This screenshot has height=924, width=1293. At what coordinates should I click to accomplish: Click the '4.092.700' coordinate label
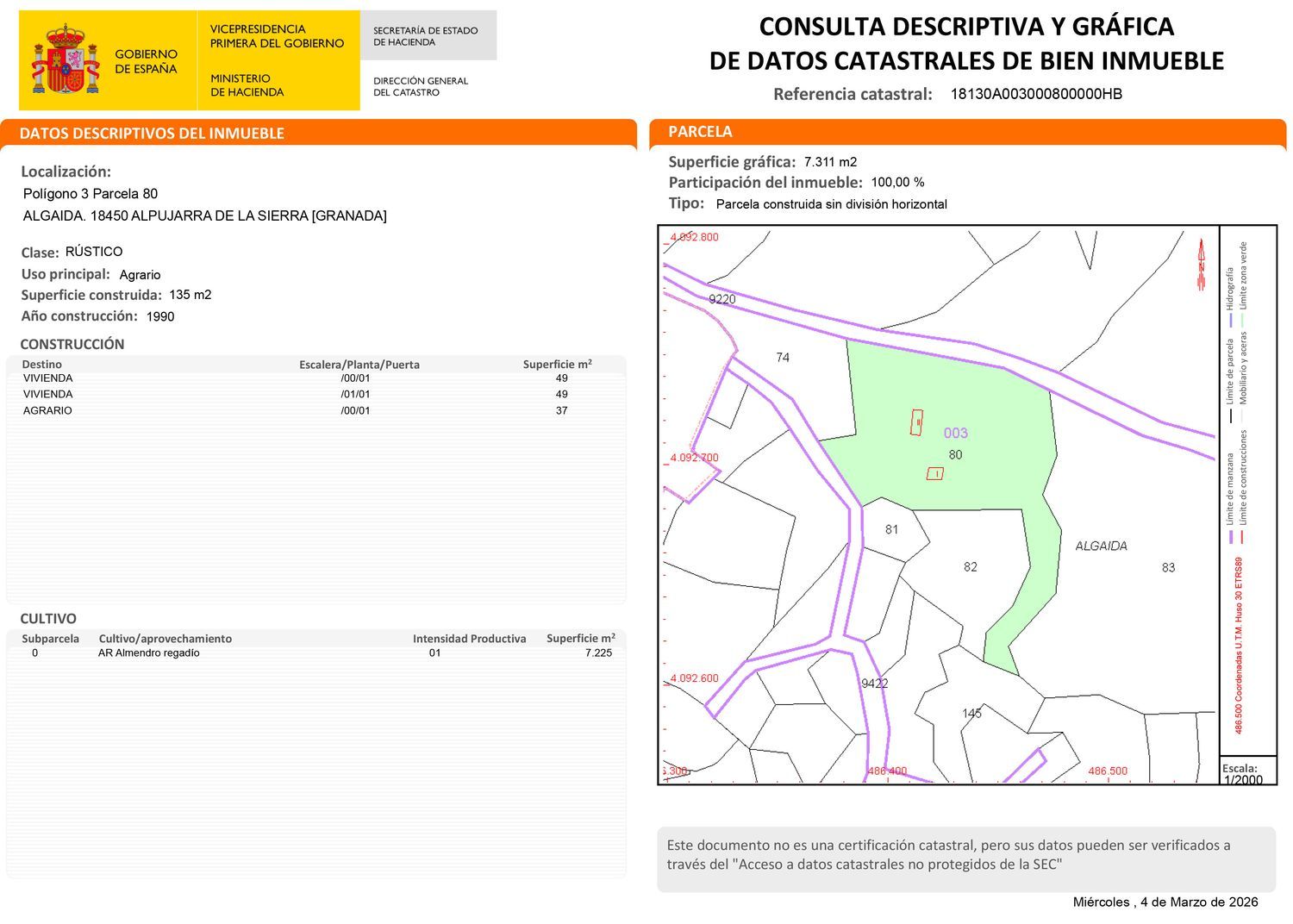pos(694,458)
